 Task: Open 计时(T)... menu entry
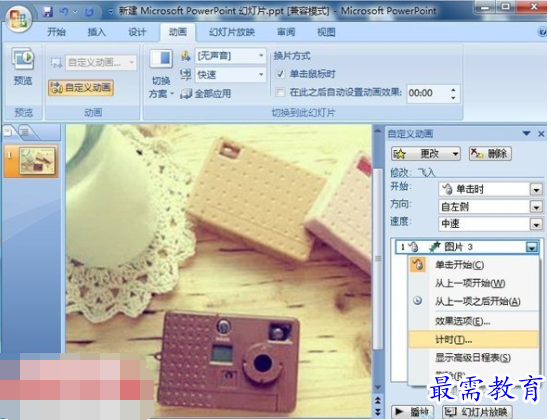click(473, 340)
